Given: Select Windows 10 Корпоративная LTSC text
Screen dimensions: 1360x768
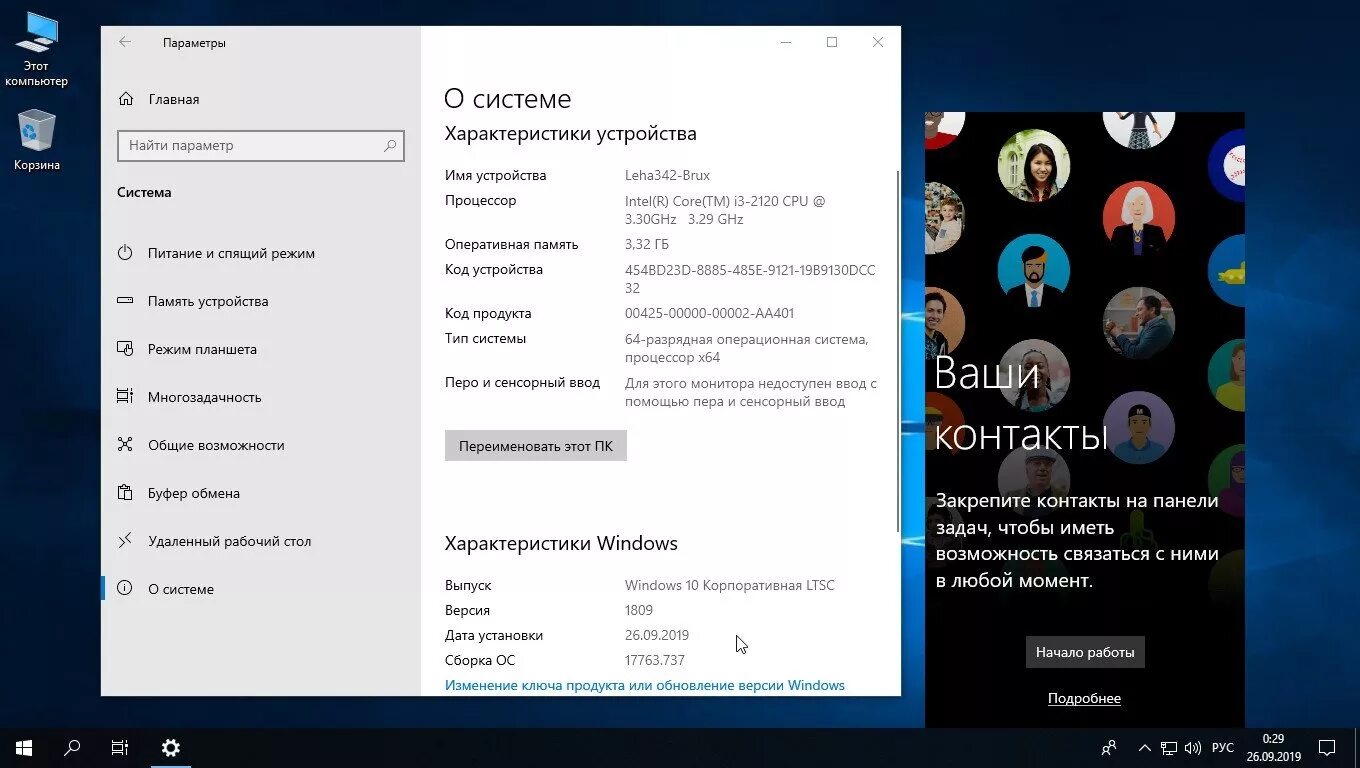Looking at the screenshot, I should pos(730,585).
